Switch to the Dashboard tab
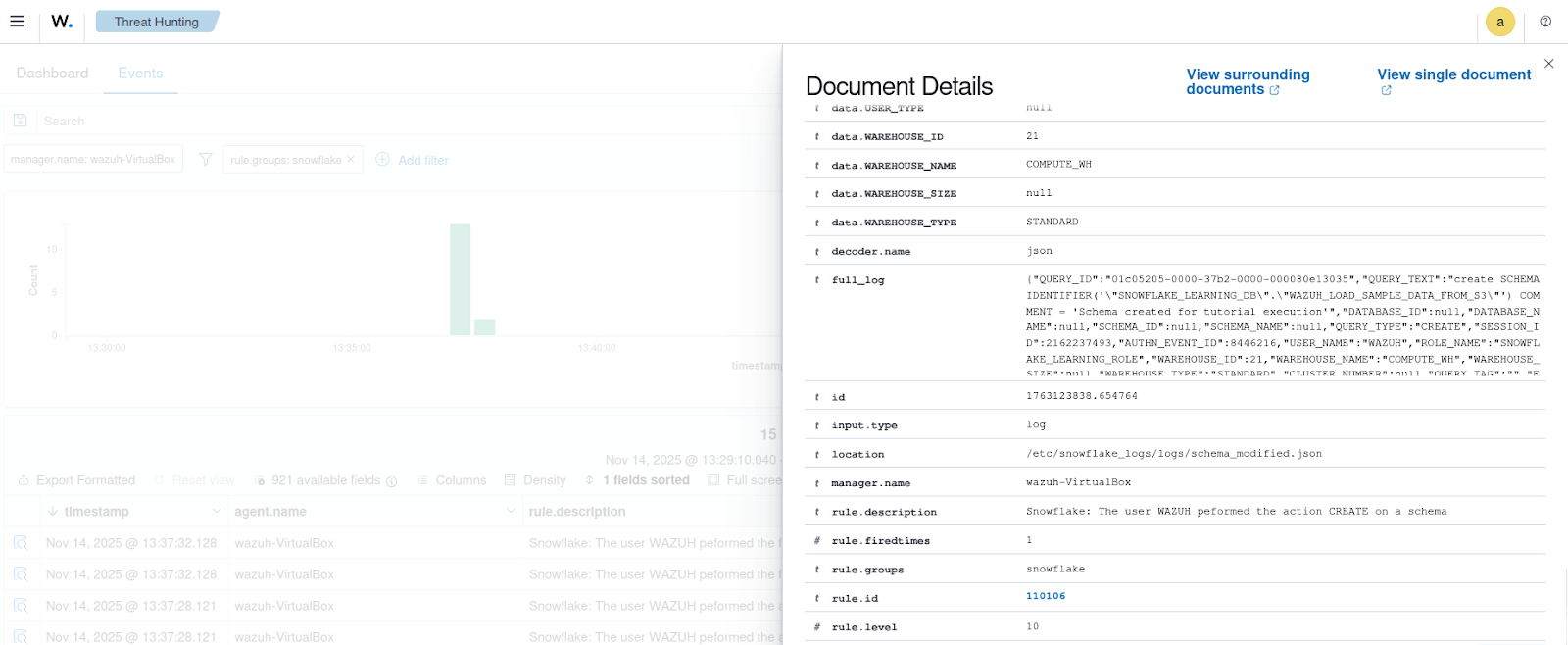Image resolution: width=1568 pixels, height=645 pixels. point(52,74)
